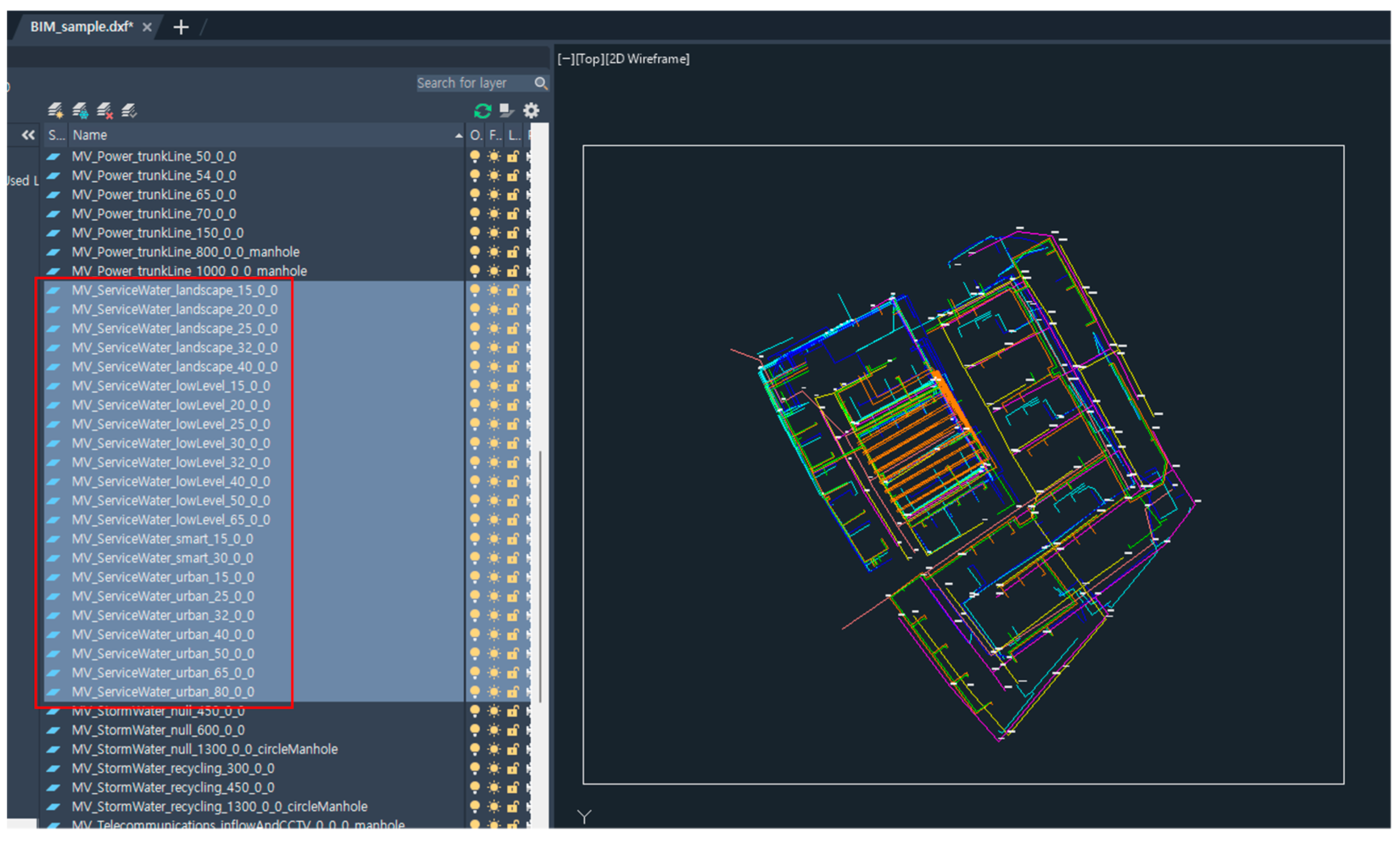
Task: Click the New Layer icon
Action: click(x=55, y=110)
